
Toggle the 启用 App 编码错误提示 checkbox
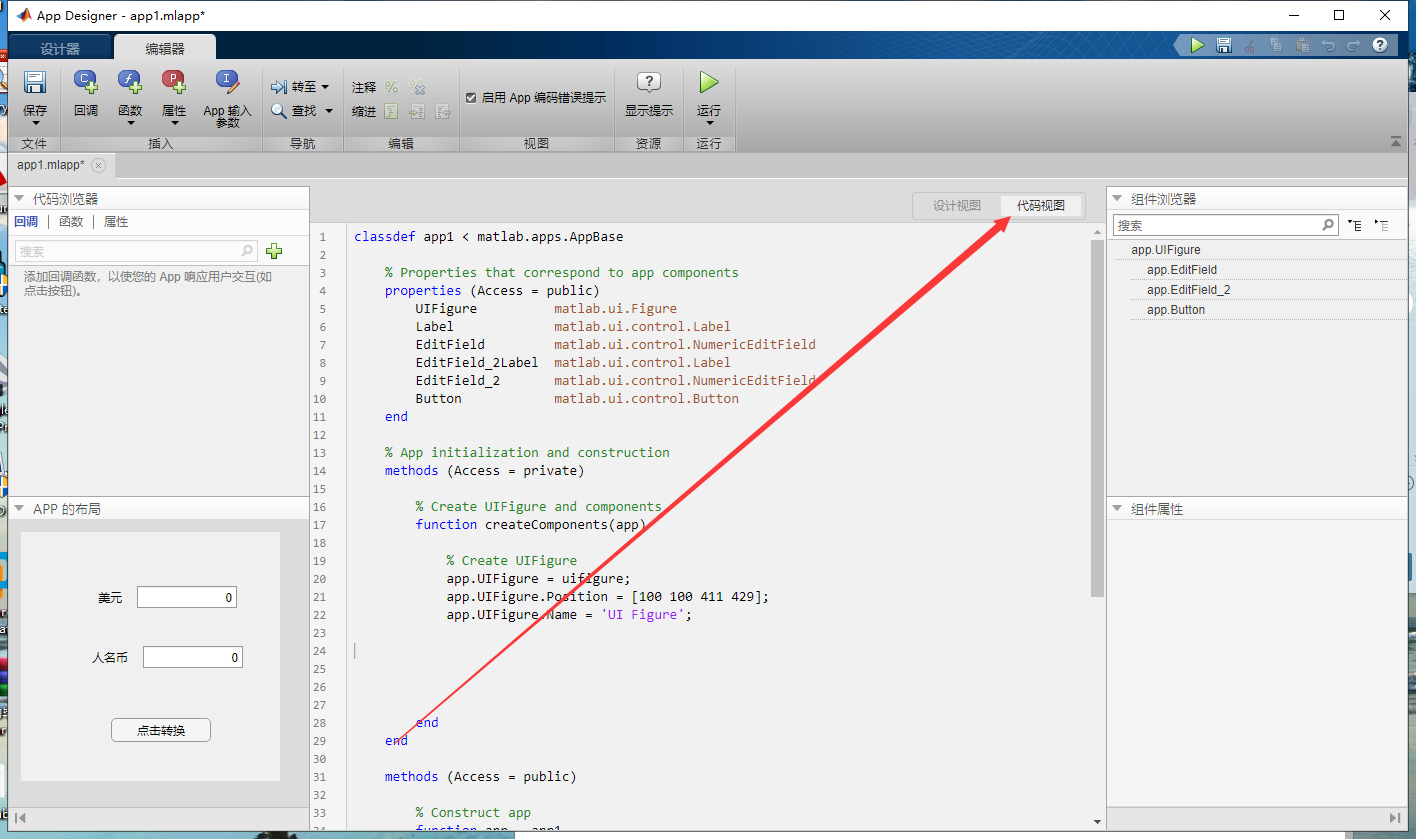pos(471,98)
